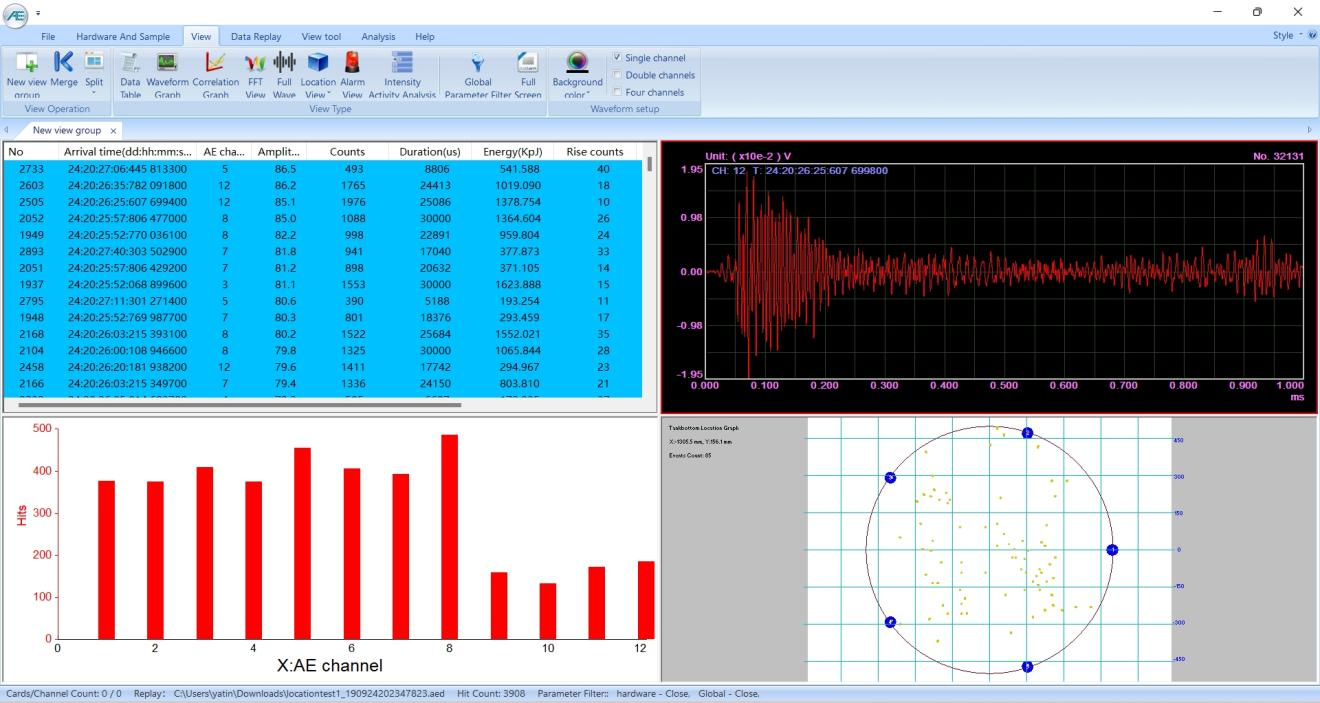Sort by the Duration(us) column header

click(430, 151)
